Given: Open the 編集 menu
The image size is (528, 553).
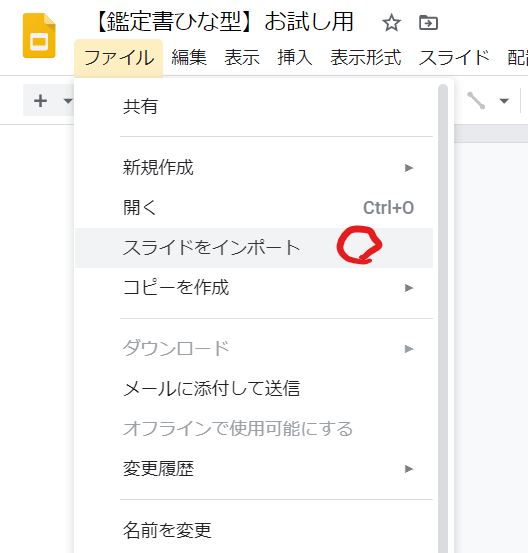Looking at the screenshot, I should (x=189, y=57).
